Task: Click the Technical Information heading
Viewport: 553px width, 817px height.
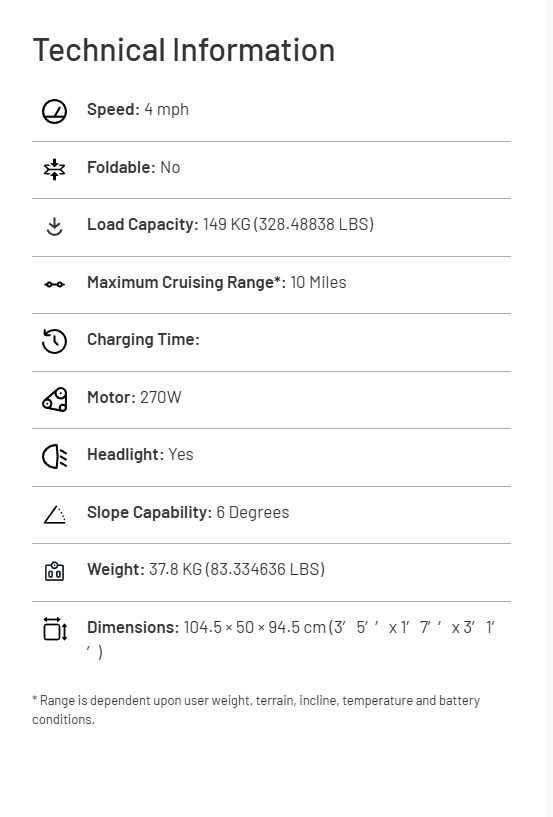Action: [183, 50]
